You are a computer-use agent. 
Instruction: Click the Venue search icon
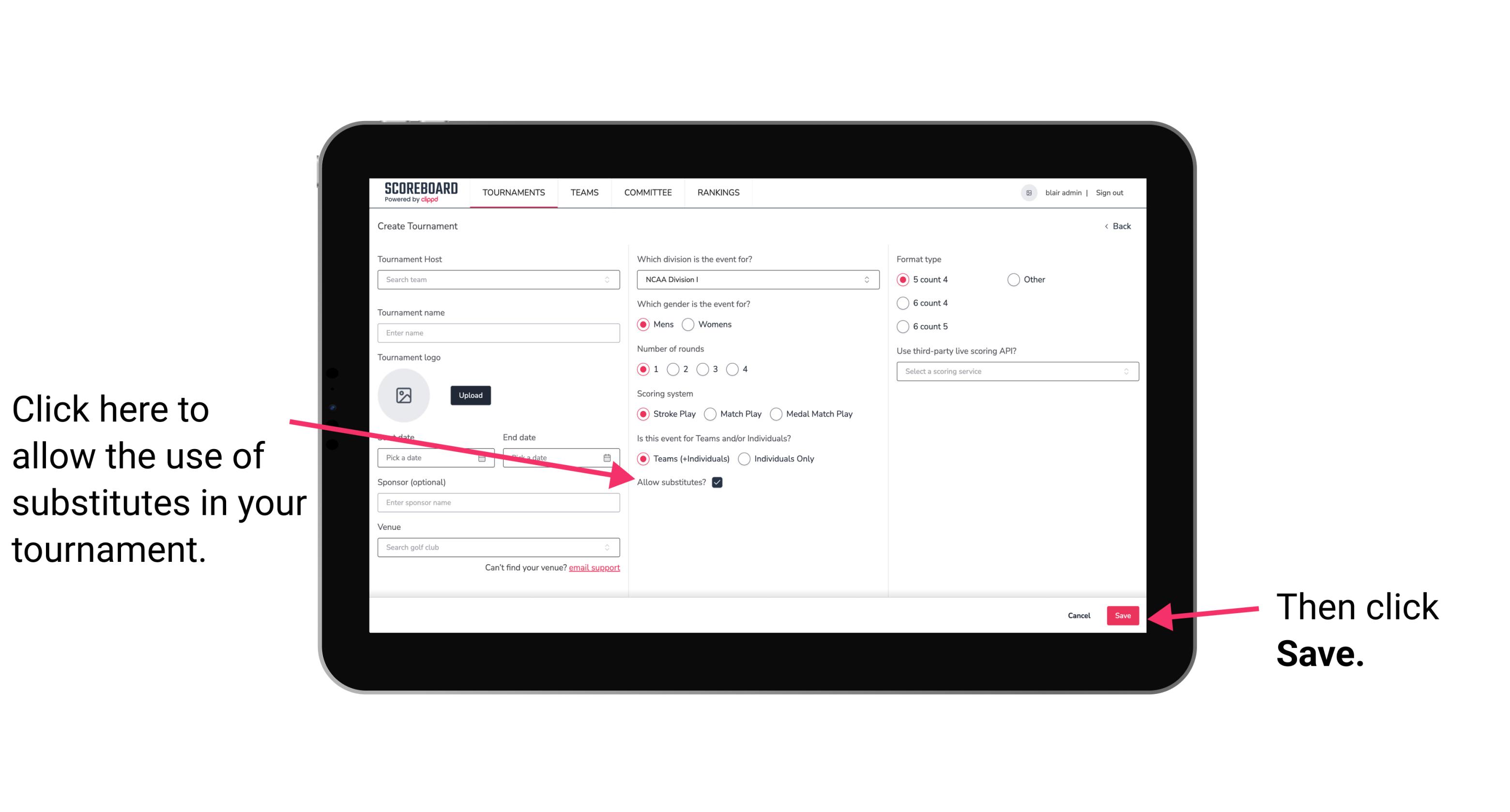tap(612, 548)
